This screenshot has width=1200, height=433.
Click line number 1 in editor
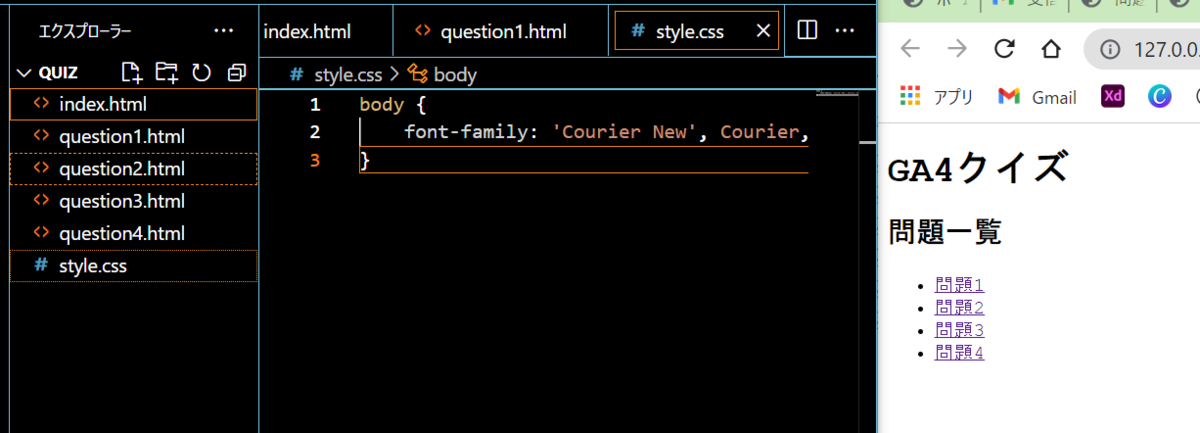click(315, 104)
